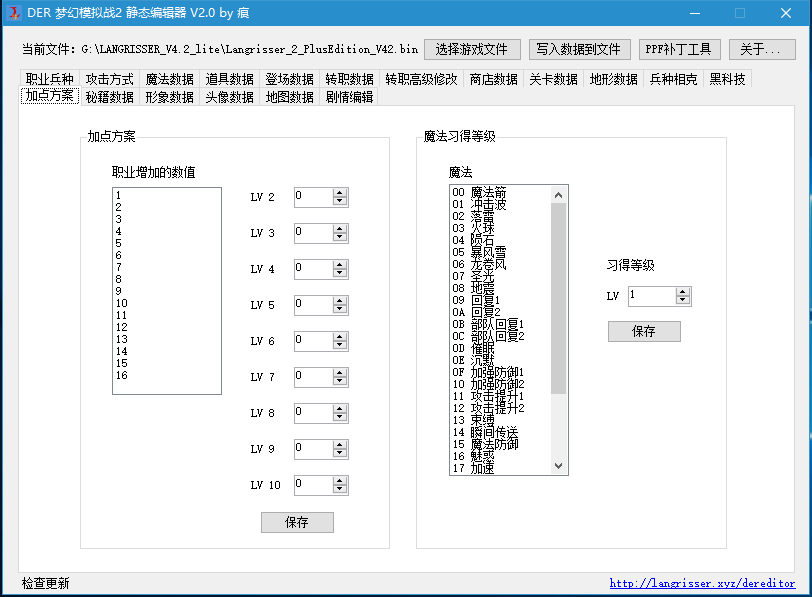Screen dimensions: 812x597
Task: Click the app icon in title bar
Action: pos(15,13)
